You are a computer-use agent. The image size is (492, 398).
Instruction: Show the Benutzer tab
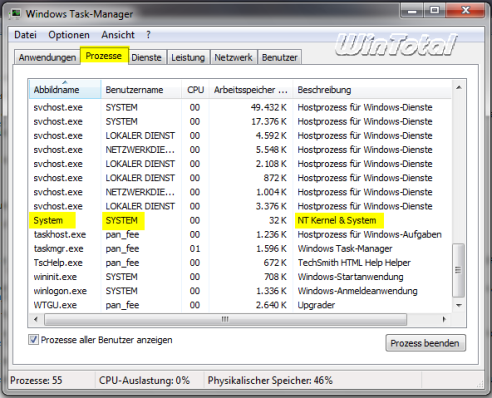279,57
